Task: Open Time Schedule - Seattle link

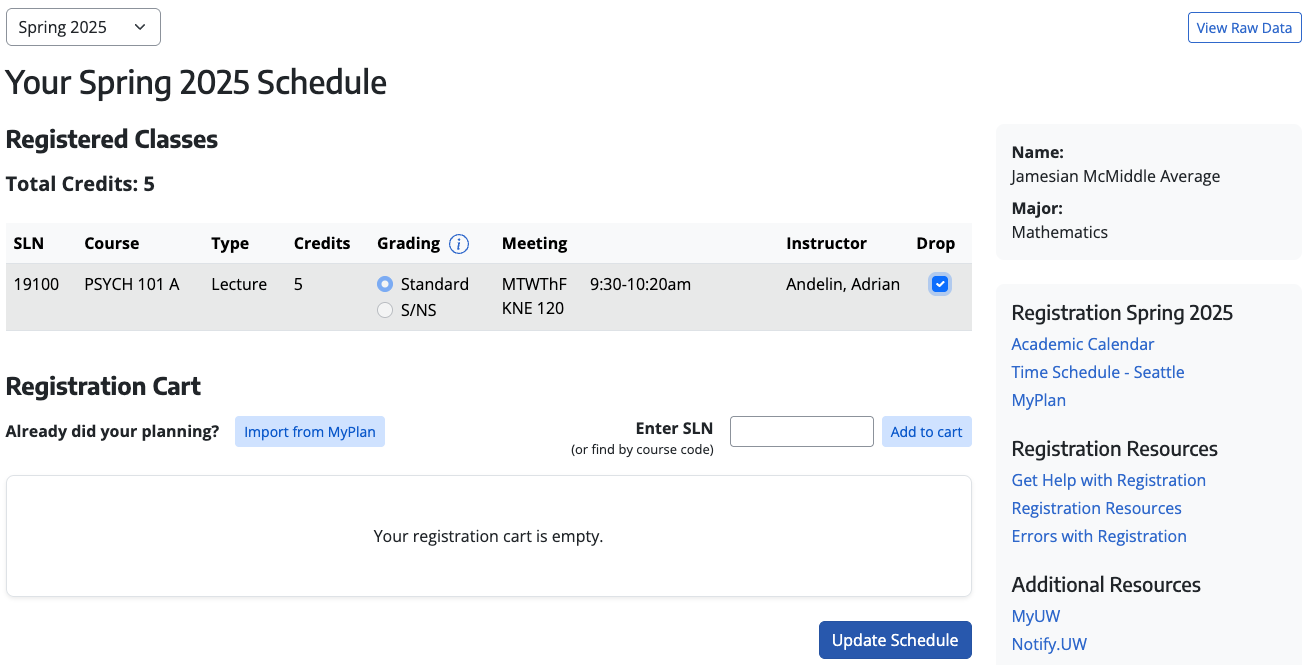Action: [x=1097, y=372]
